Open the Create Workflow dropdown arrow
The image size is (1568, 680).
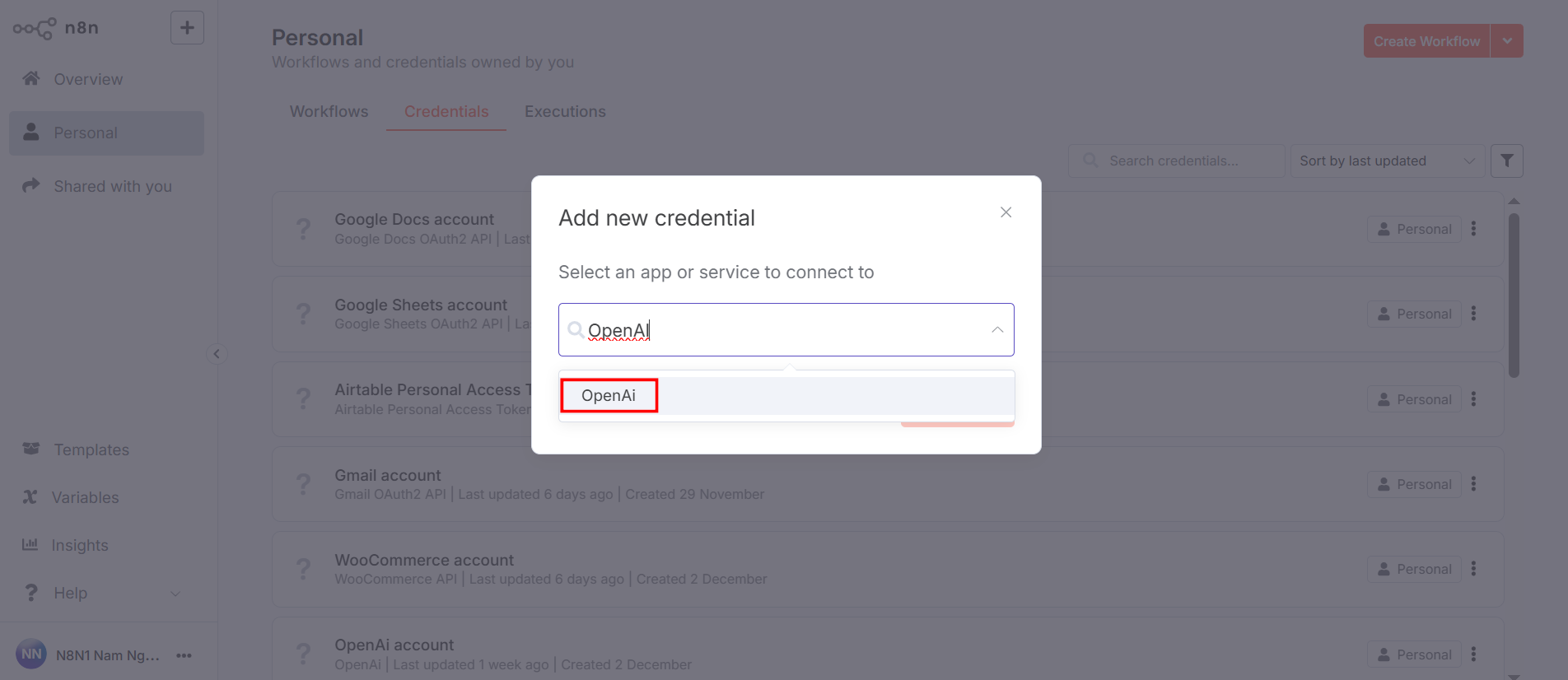[x=1509, y=40]
